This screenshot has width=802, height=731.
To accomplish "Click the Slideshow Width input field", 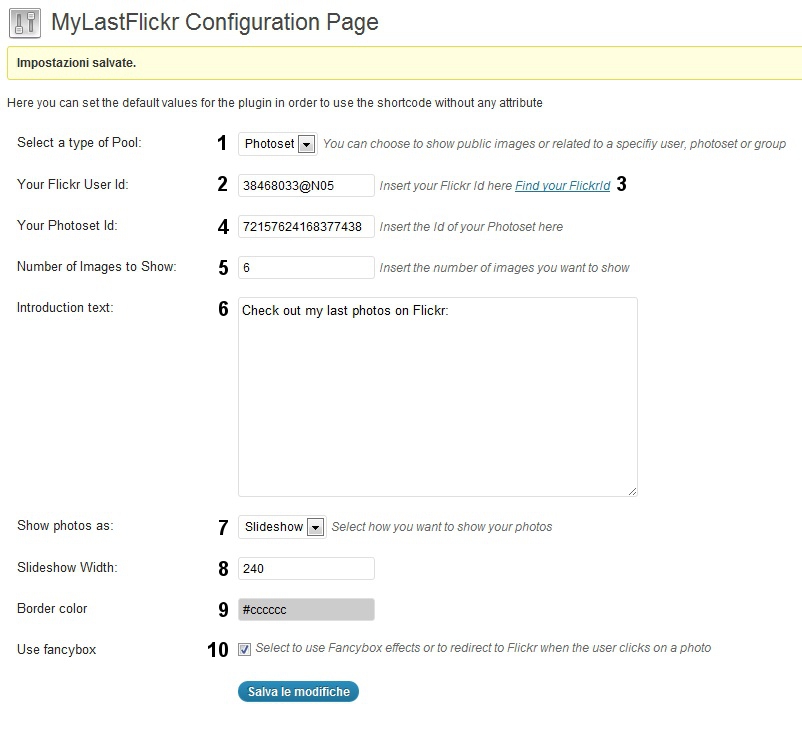I will (x=306, y=568).
